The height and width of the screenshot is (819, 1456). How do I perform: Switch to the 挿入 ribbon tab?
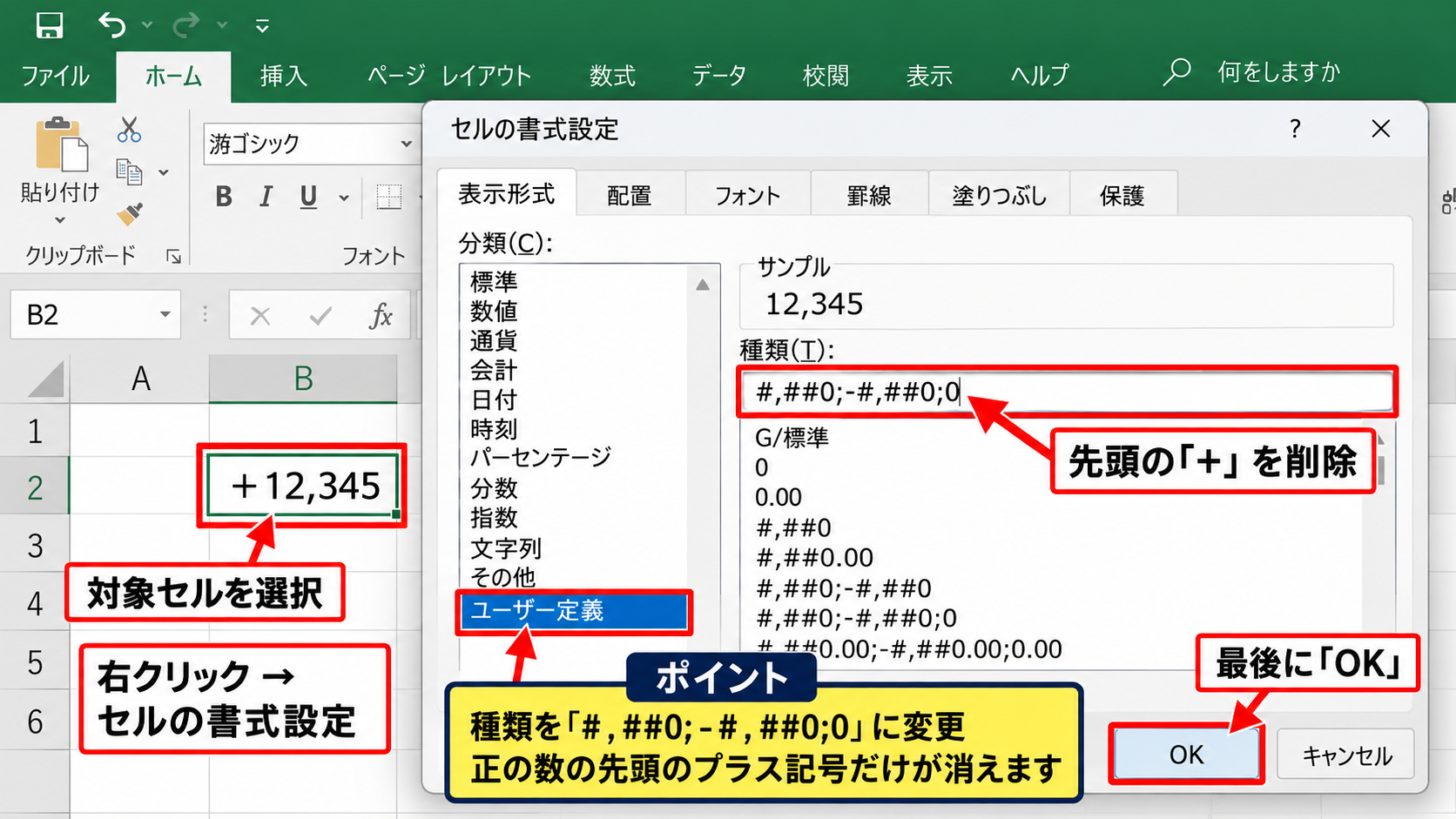(x=284, y=76)
